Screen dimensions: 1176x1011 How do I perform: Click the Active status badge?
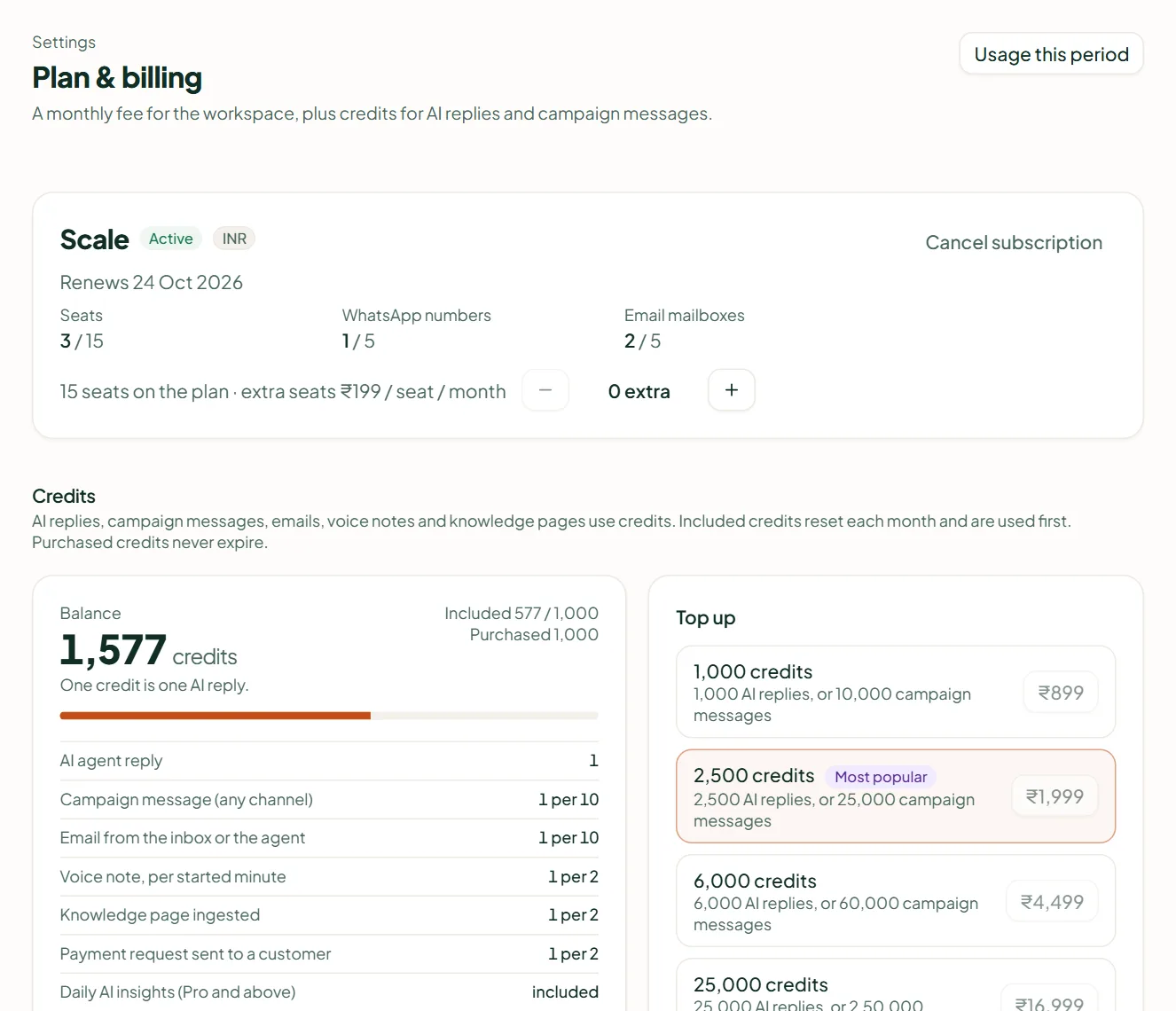[x=171, y=239]
